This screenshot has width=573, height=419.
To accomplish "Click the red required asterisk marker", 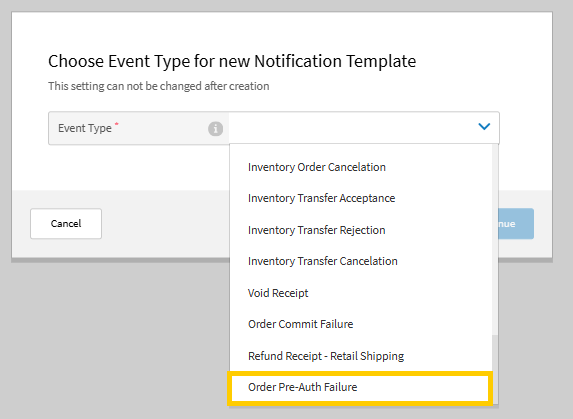I will coord(117,124).
